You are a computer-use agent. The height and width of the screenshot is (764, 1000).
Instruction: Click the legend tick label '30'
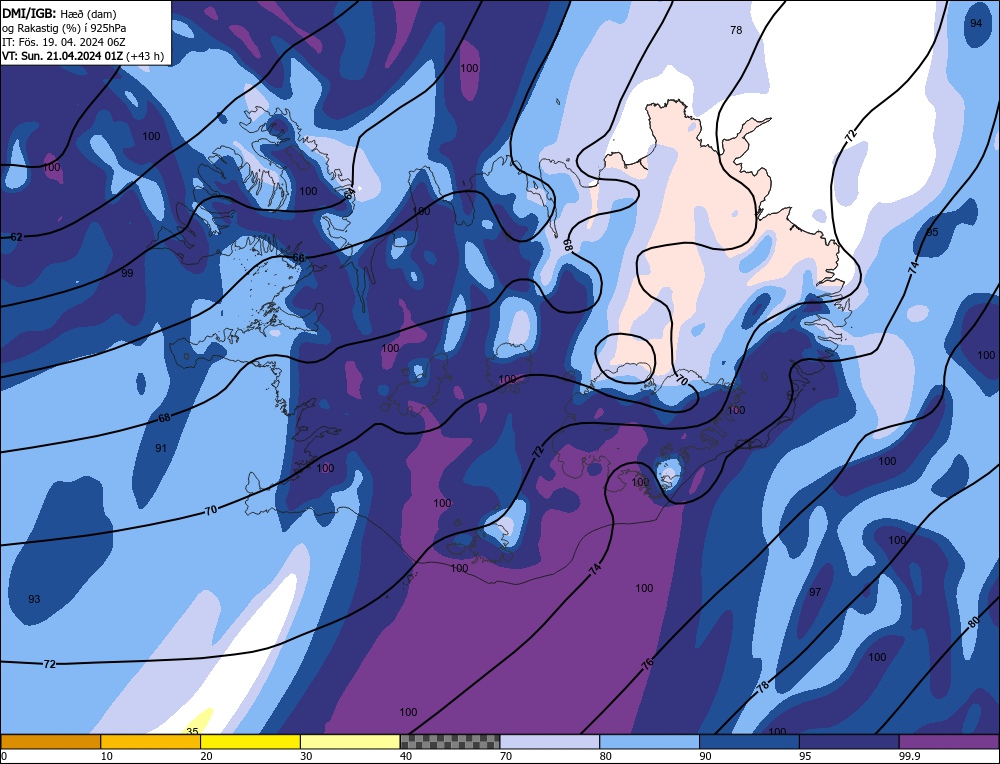tap(306, 756)
